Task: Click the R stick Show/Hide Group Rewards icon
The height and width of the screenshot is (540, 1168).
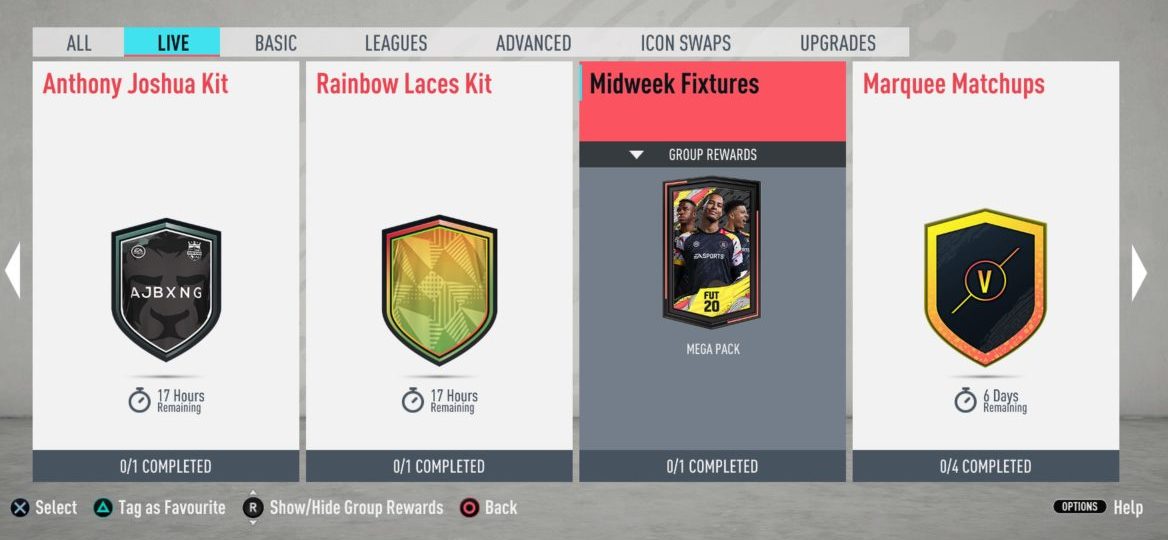Action: click(253, 508)
